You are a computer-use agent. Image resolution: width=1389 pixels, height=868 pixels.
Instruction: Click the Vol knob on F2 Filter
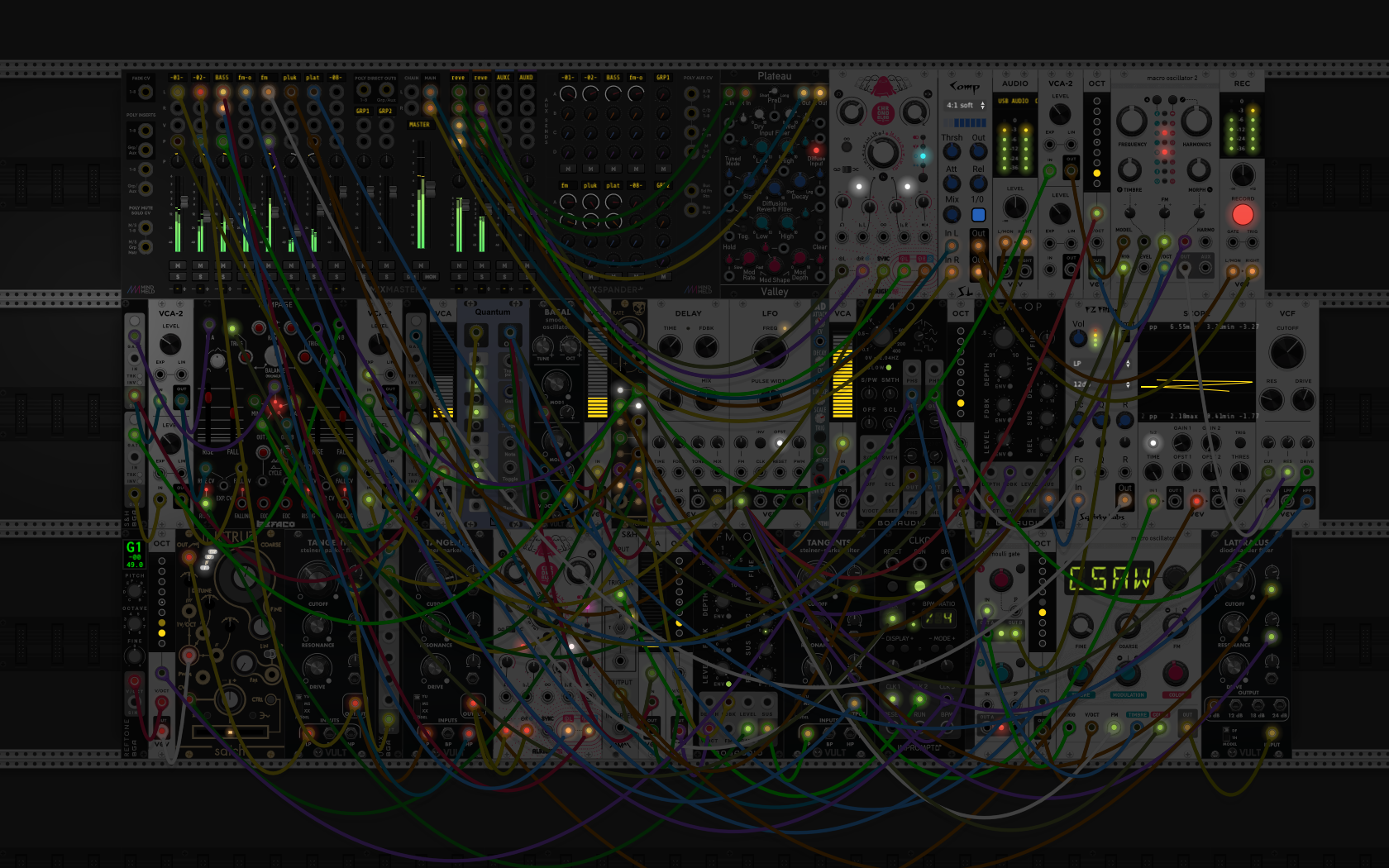tap(1078, 338)
